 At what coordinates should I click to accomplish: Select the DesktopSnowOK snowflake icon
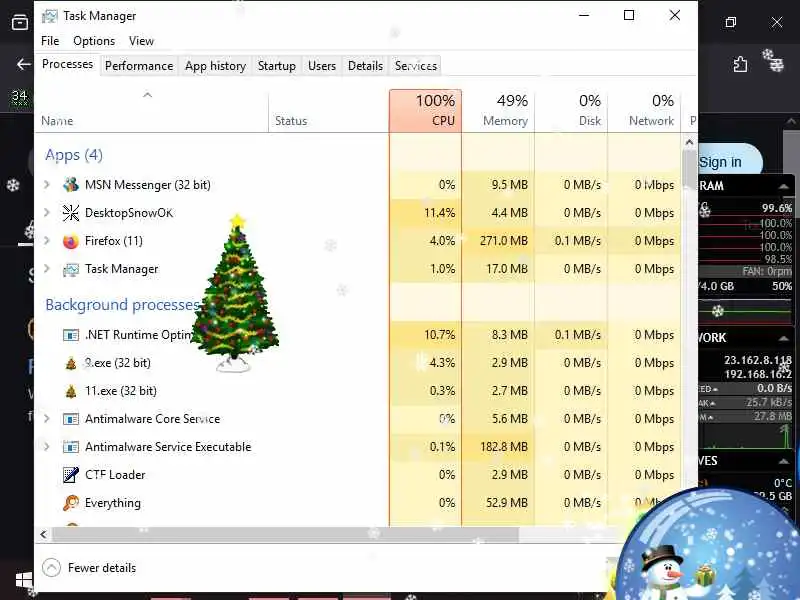click(70, 213)
